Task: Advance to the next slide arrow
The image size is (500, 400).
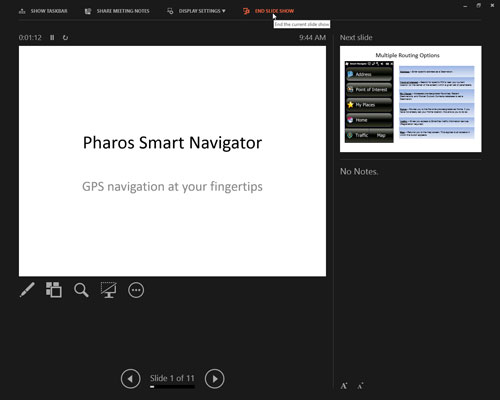Action: coord(214,379)
